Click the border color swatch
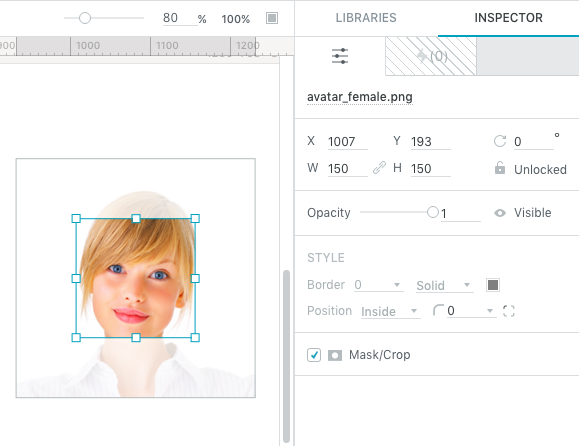The height and width of the screenshot is (446, 579). [493, 285]
